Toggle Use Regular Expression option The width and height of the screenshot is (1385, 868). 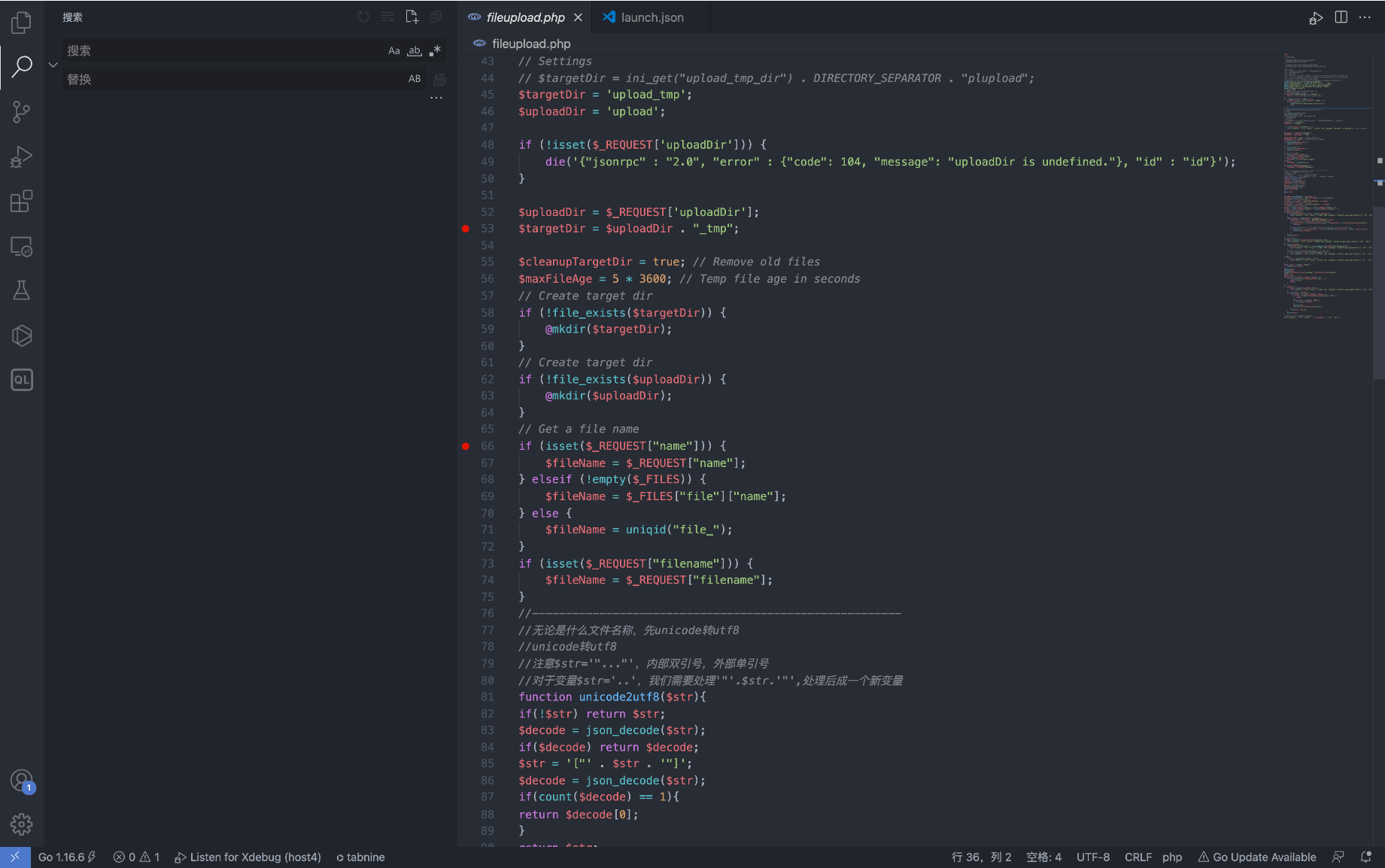(435, 51)
